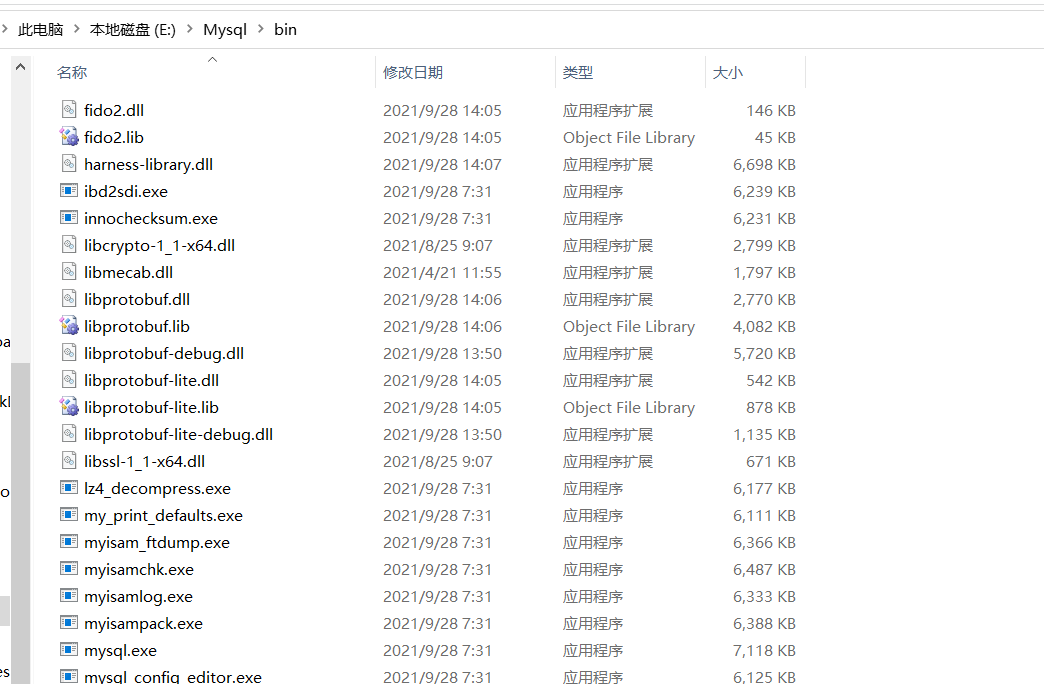
Task: Click the ibd2sdi.exe application icon
Action: pyautogui.click(x=69, y=190)
